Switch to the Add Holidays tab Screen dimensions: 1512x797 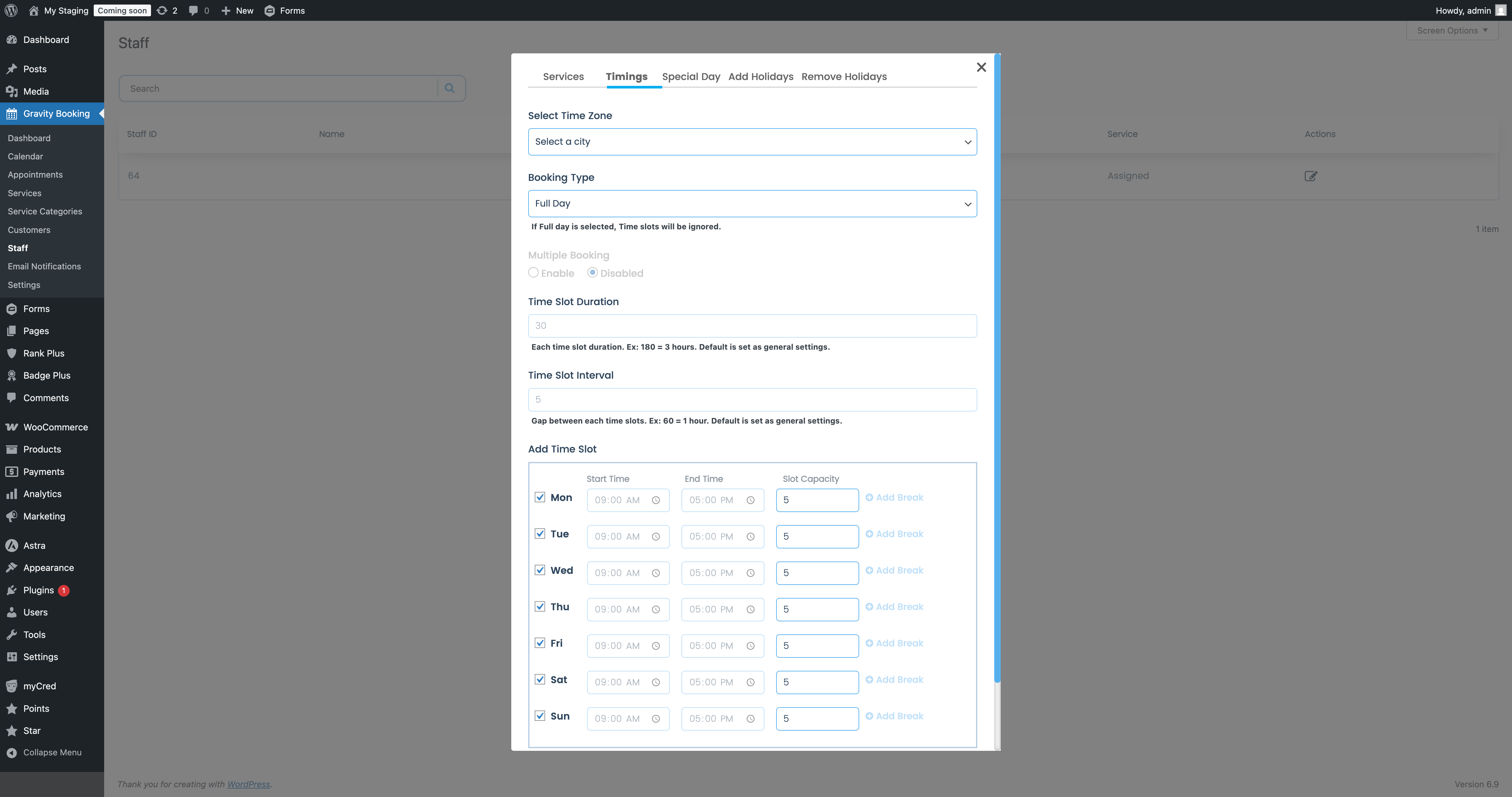(x=760, y=76)
